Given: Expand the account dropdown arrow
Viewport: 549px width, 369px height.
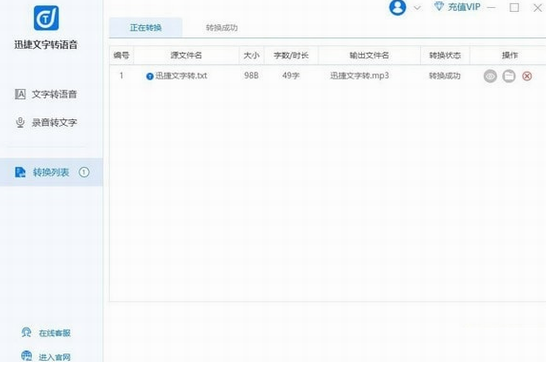Looking at the screenshot, I should [417, 8].
